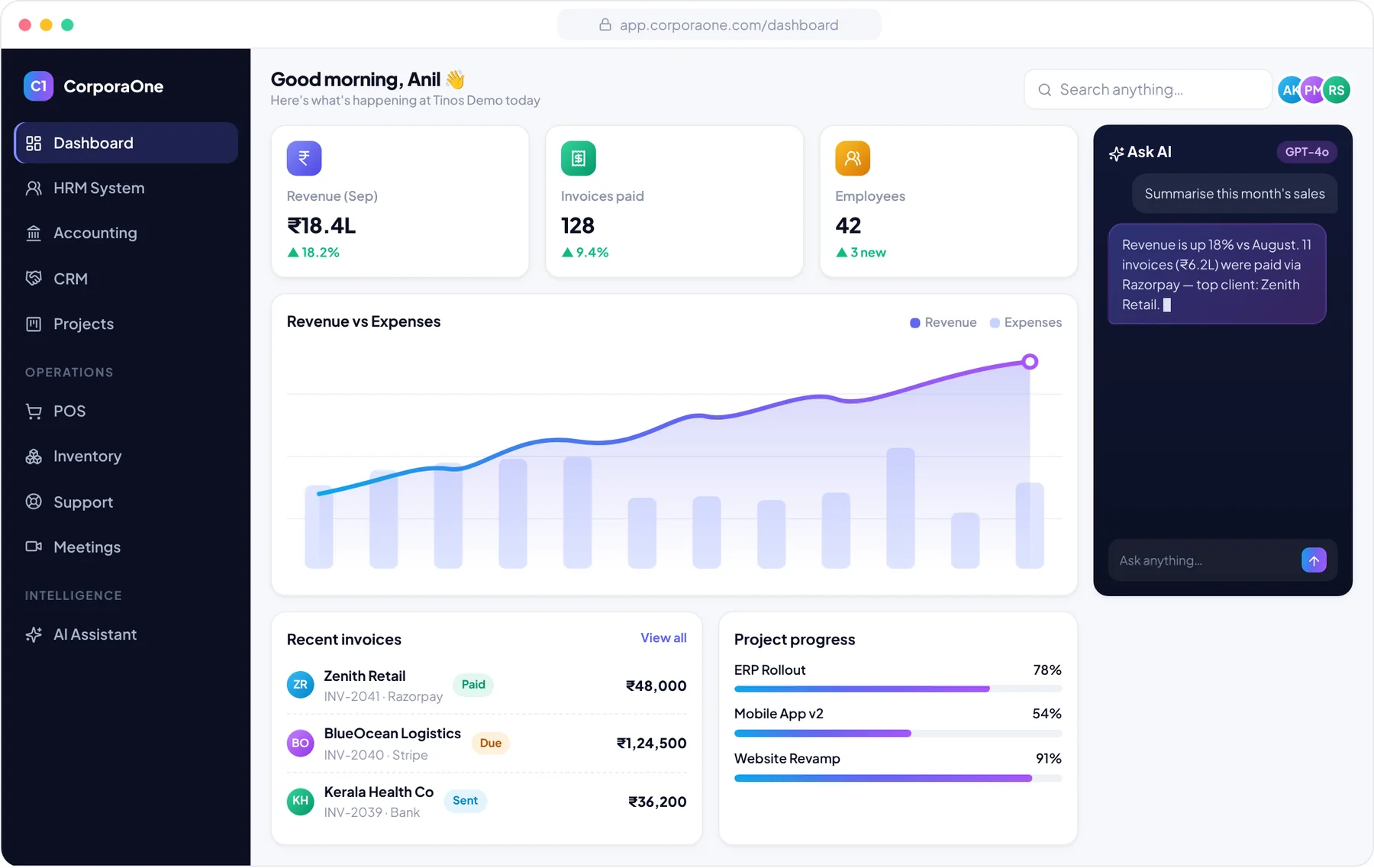1374x868 pixels.
Task: Click the Invoices paid receipt icon
Action: point(578,158)
